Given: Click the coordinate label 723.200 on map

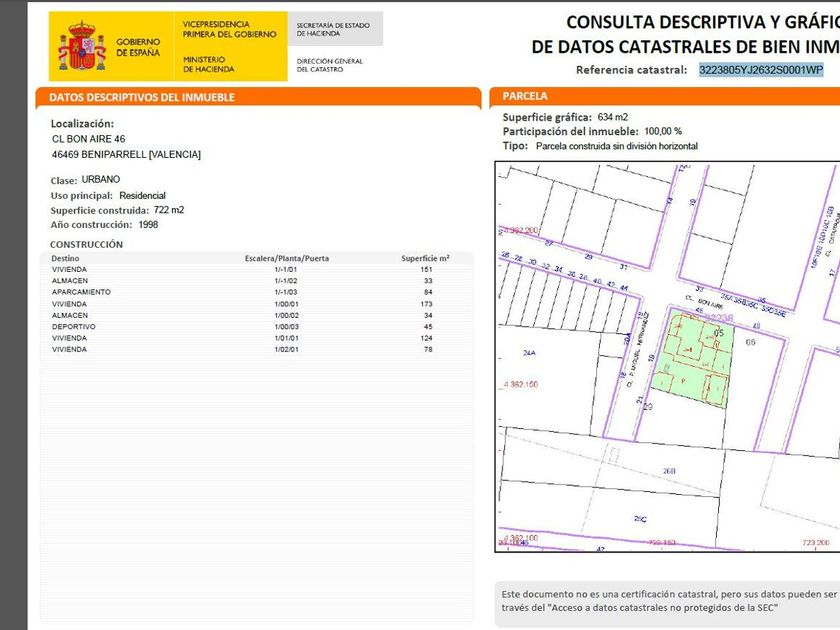Looking at the screenshot, I should point(815,543).
